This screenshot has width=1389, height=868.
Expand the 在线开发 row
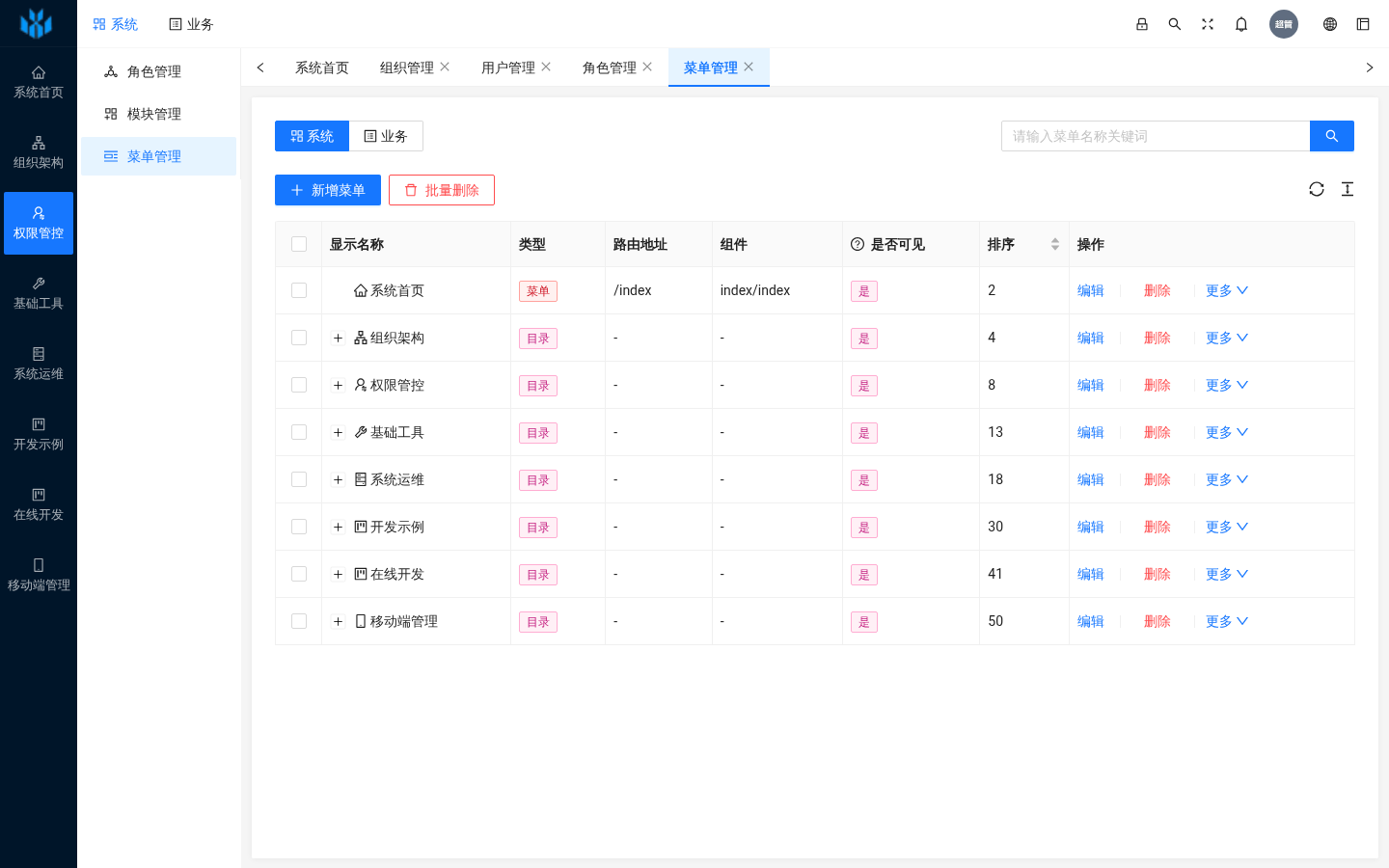coord(338,574)
